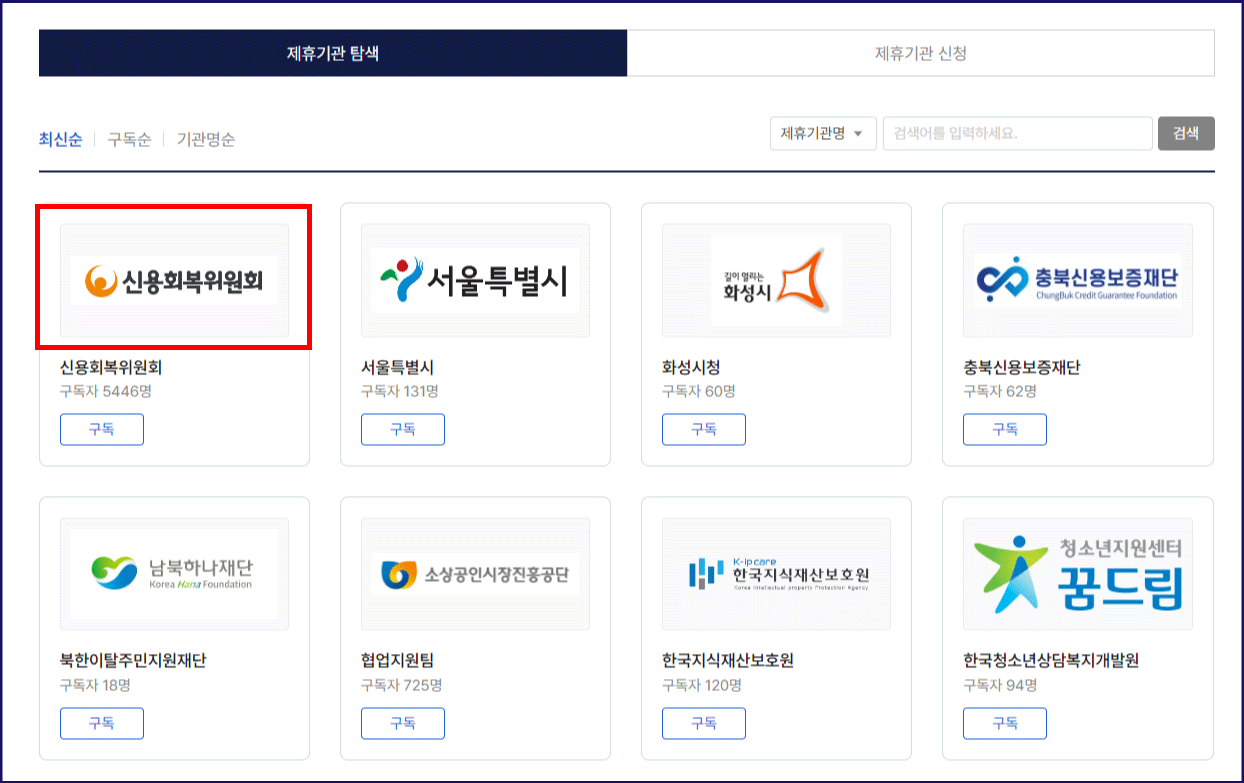This screenshot has height=783, width=1244.
Task: Subscribe to 협업지원팀 with 구독 button
Action: pyautogui.click(x=403, y=723)
